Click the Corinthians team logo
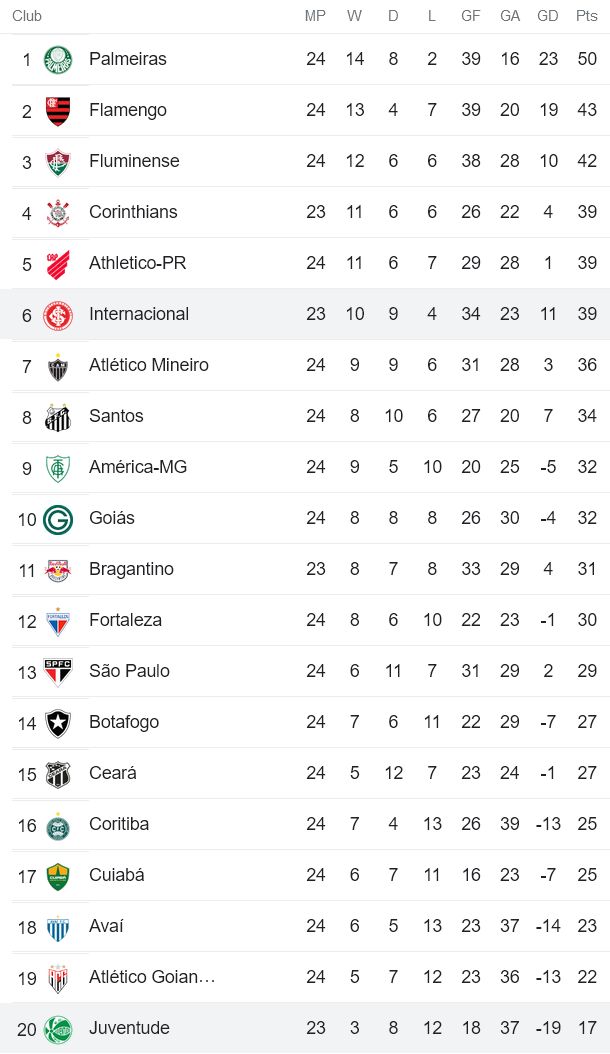The width and height of the screenshot is (610, 1054). coord(58,213)
